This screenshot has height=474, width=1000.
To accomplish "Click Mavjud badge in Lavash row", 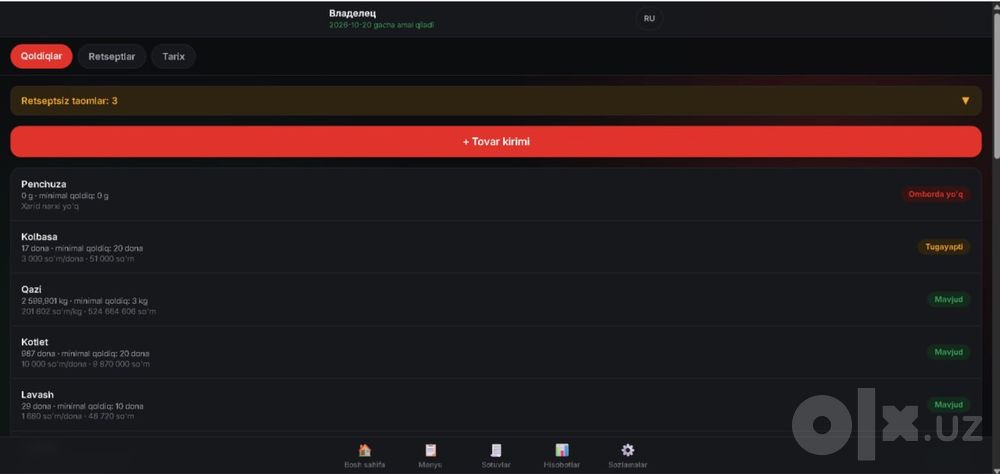I will pos(948,404).
